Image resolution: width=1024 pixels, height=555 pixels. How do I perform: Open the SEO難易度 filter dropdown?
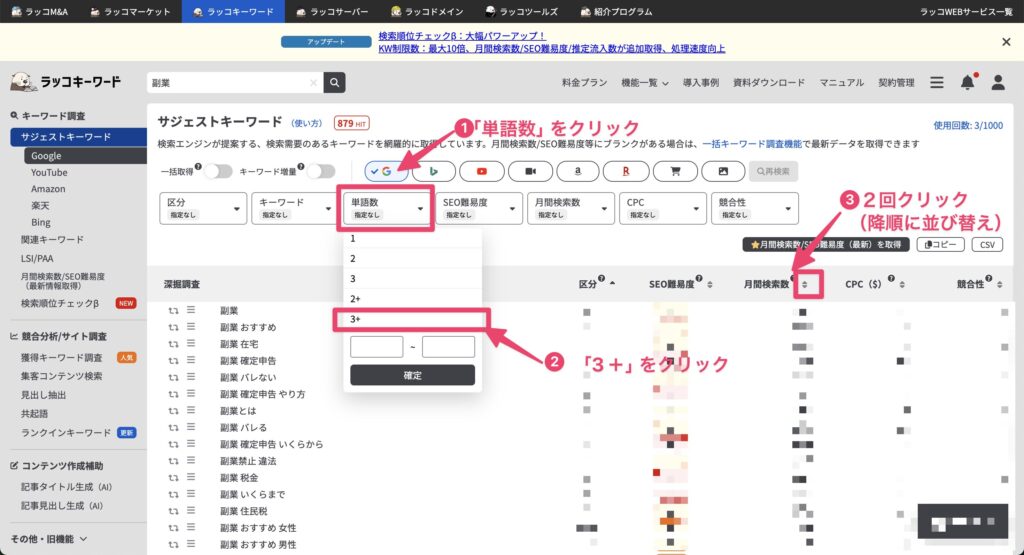coord(478,208)
